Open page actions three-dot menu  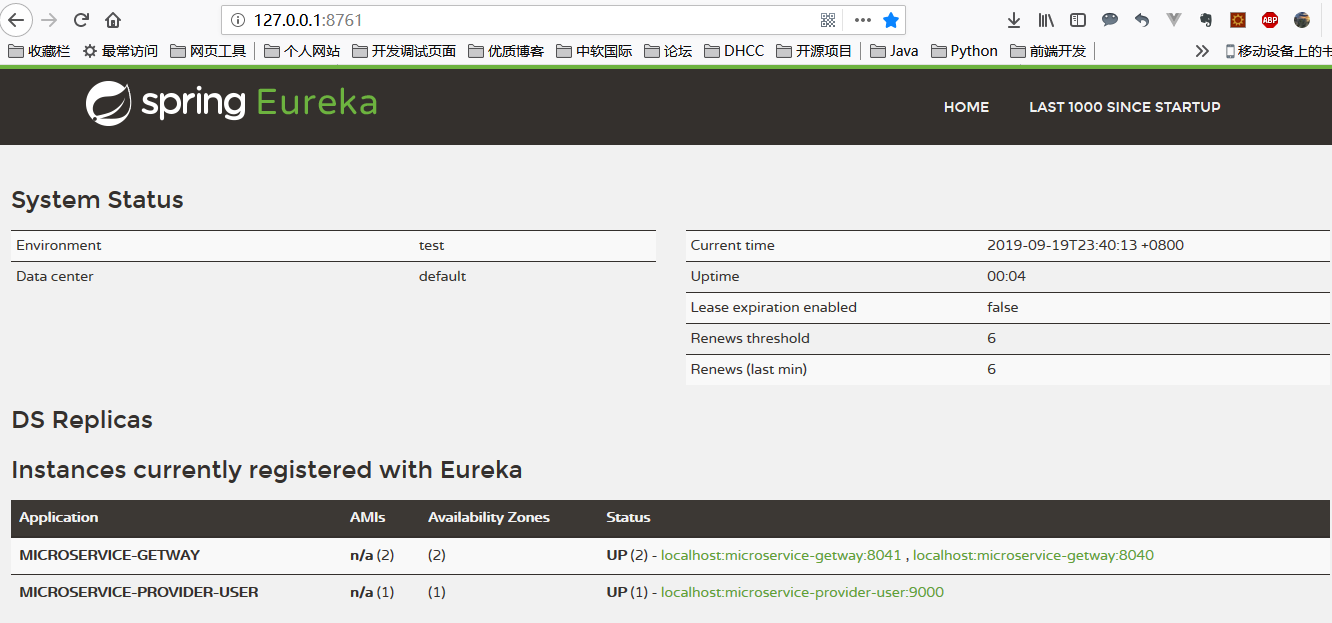pyautogui.click(x=862, y=20)
